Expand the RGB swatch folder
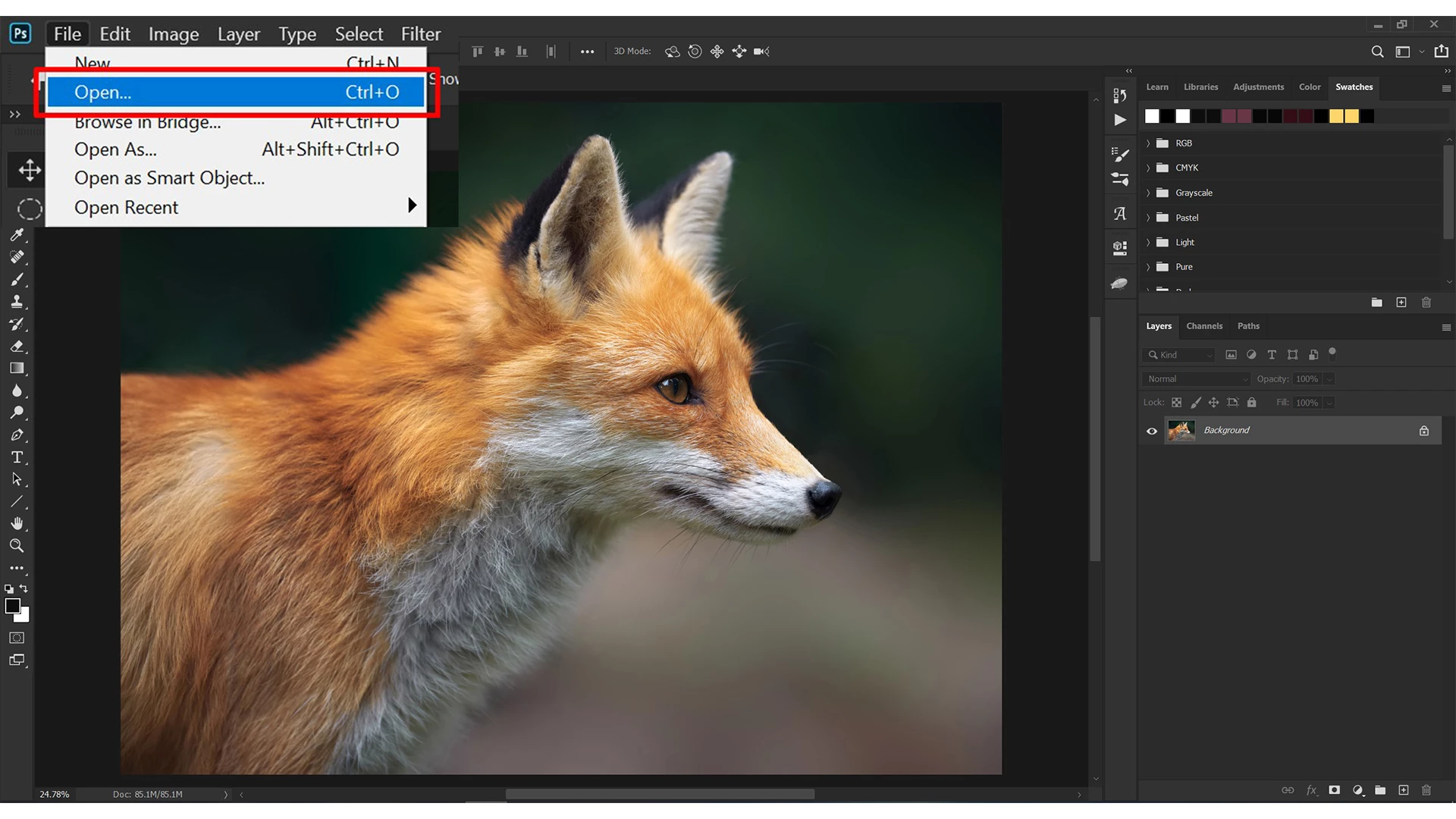This screenshot has width=1456, height=819. coord(1148,143)
